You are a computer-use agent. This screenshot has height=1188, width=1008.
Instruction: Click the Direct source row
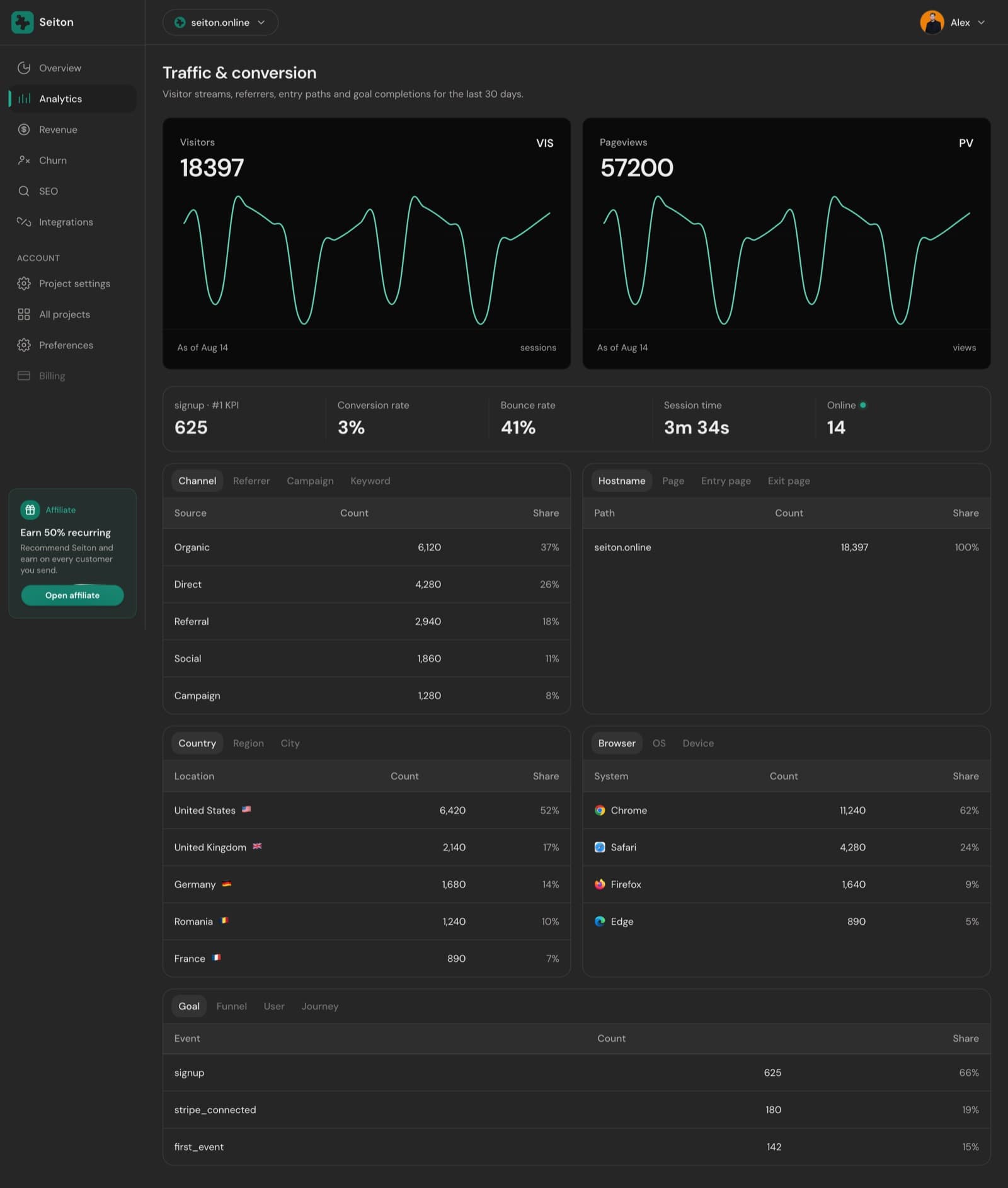click(x=367, y=585)
